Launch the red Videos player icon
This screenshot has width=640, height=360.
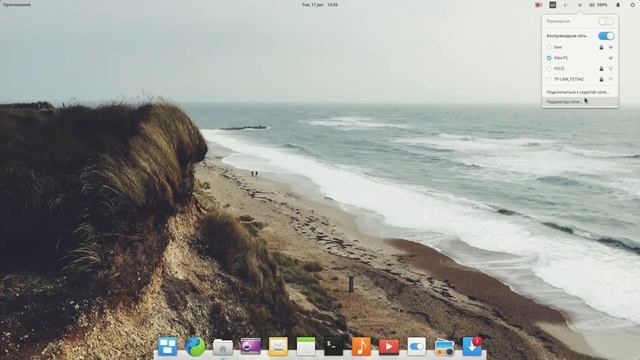389,347
